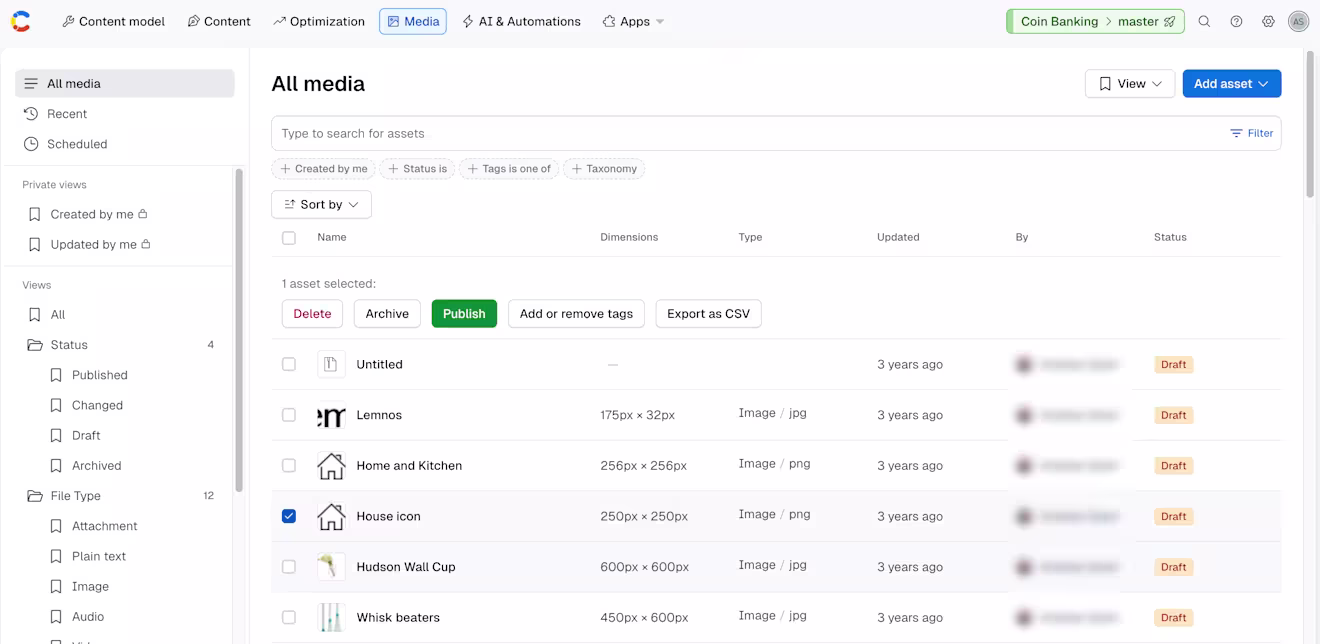This screenshot has height=644, width=1320.
Task: Switch to the Content model tab
Action: coord(113,21)
